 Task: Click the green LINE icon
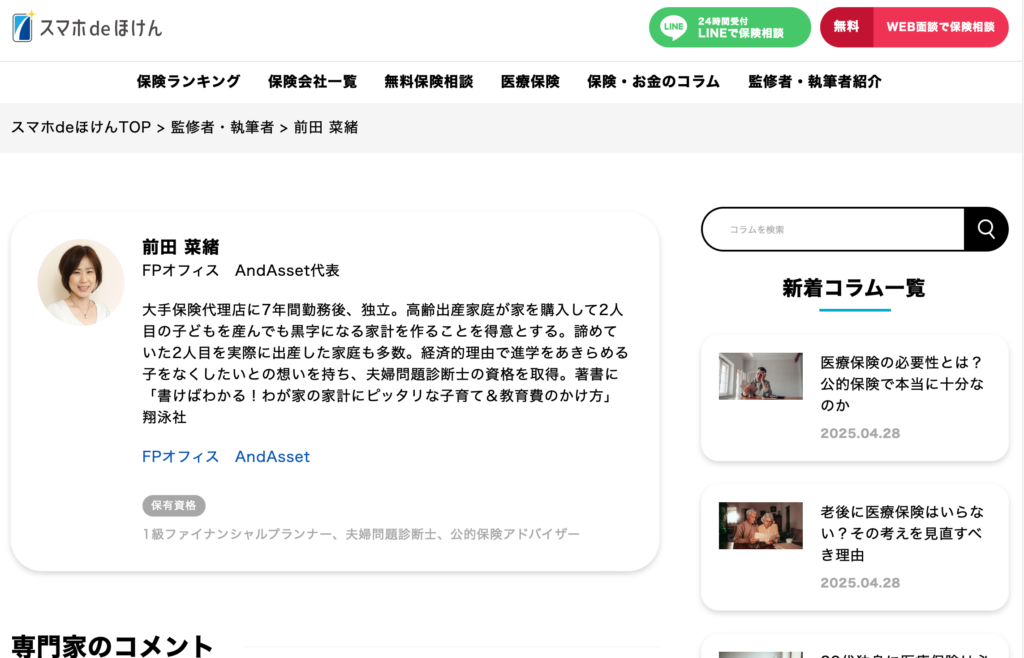673,27
